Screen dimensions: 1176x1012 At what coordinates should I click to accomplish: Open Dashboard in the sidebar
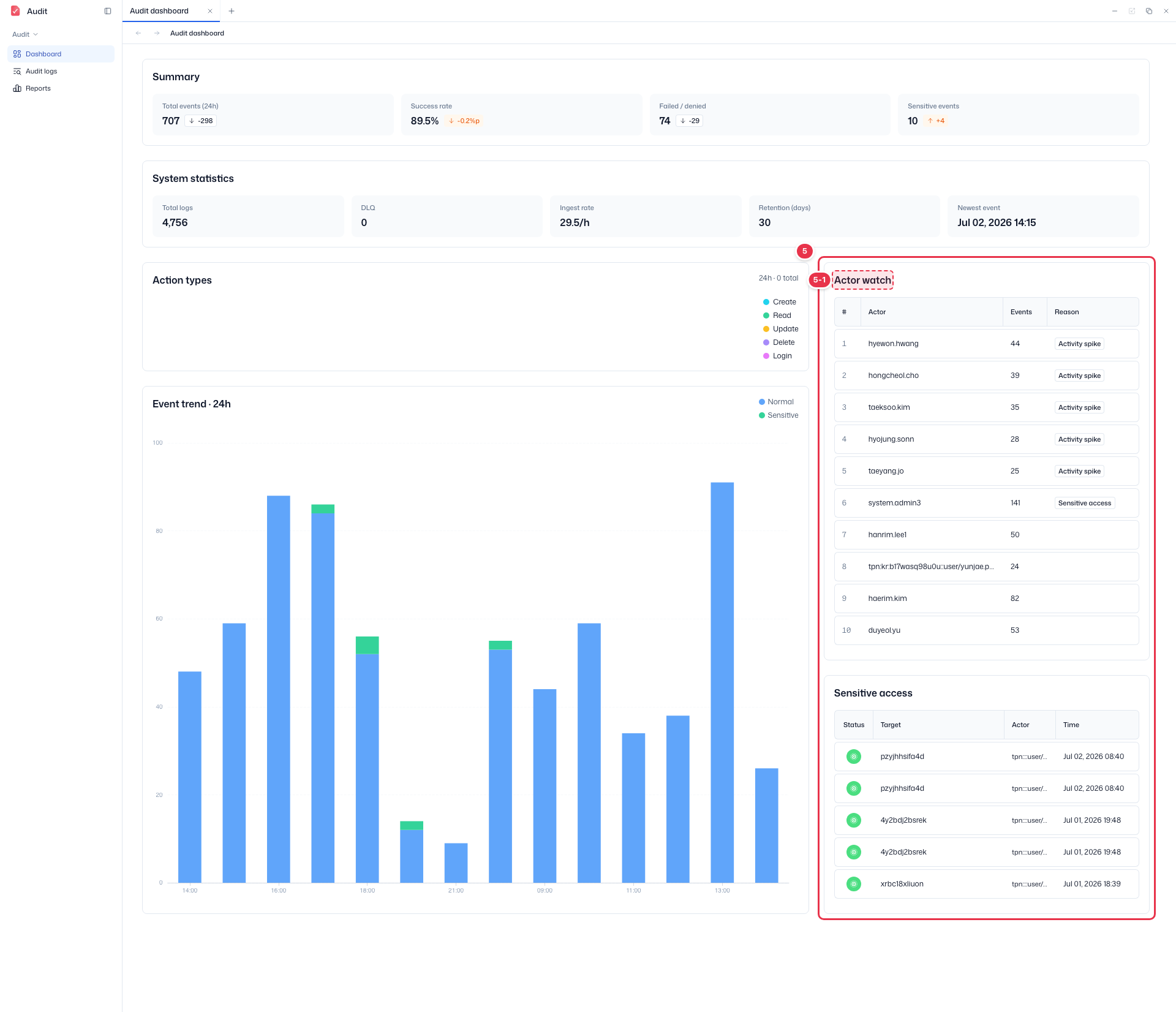(61, 54)
